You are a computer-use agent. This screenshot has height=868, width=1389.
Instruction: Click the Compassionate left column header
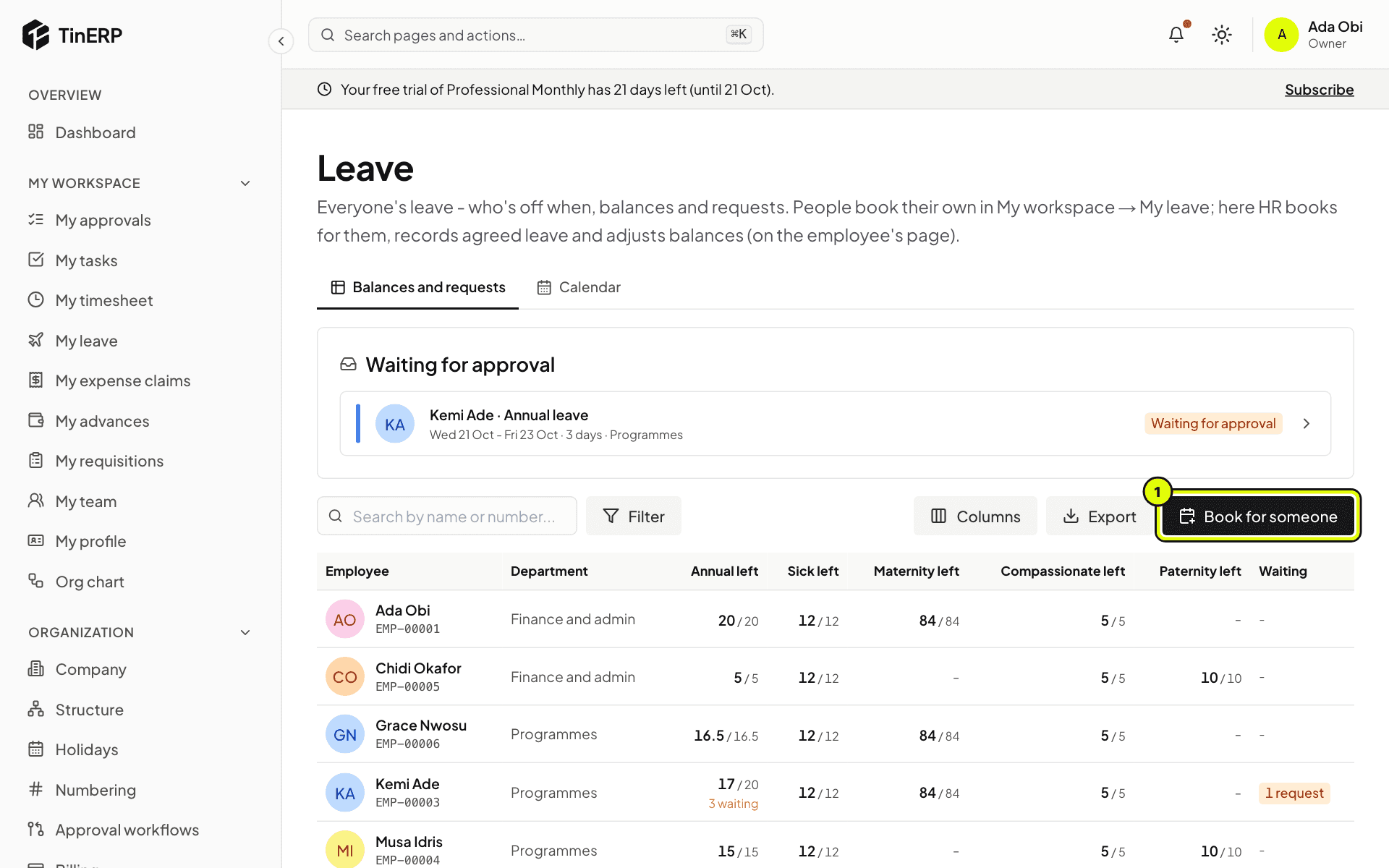[x=1063, y=571]
